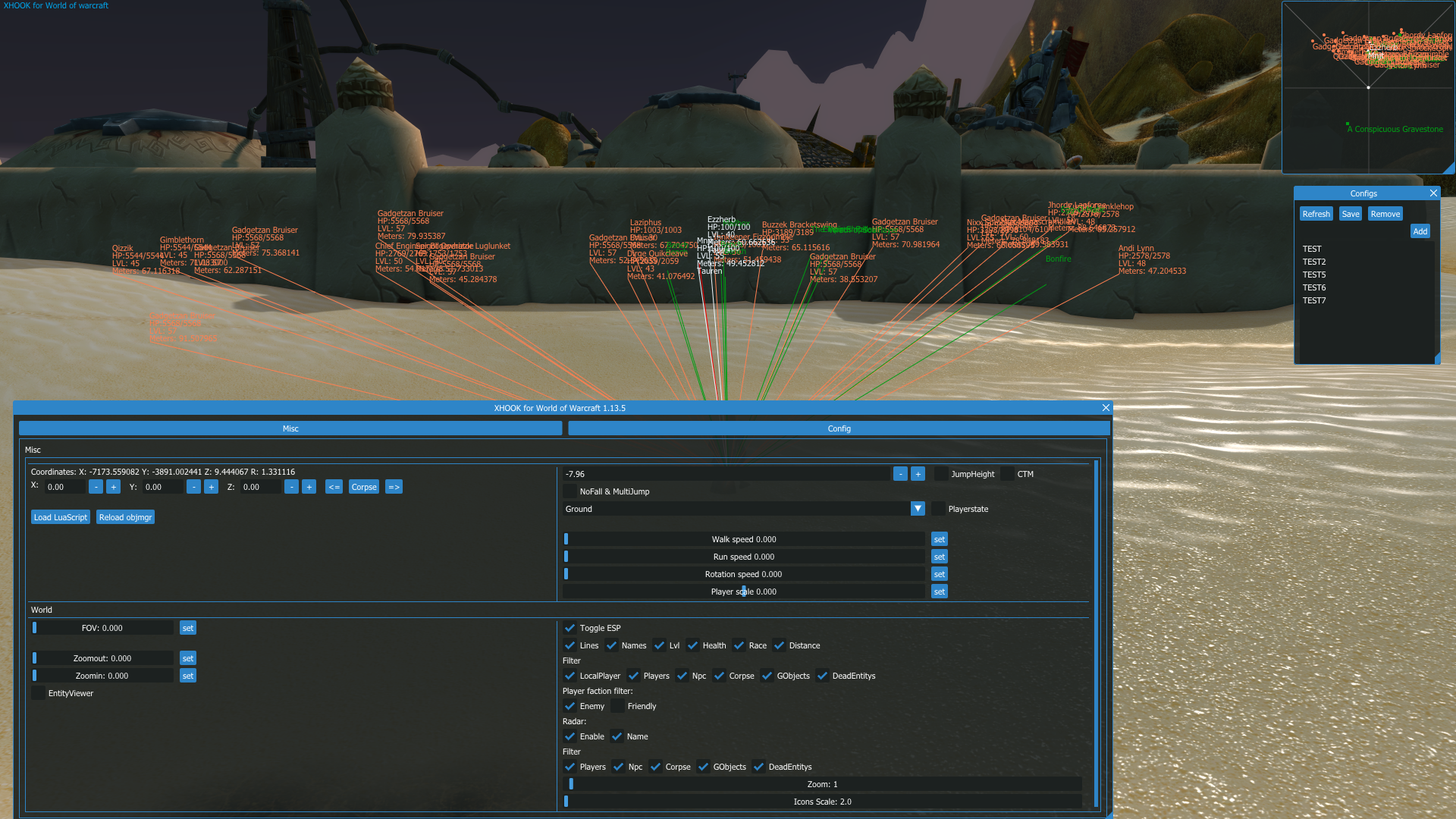Click the left arrow teleport button

coord(334,487)
